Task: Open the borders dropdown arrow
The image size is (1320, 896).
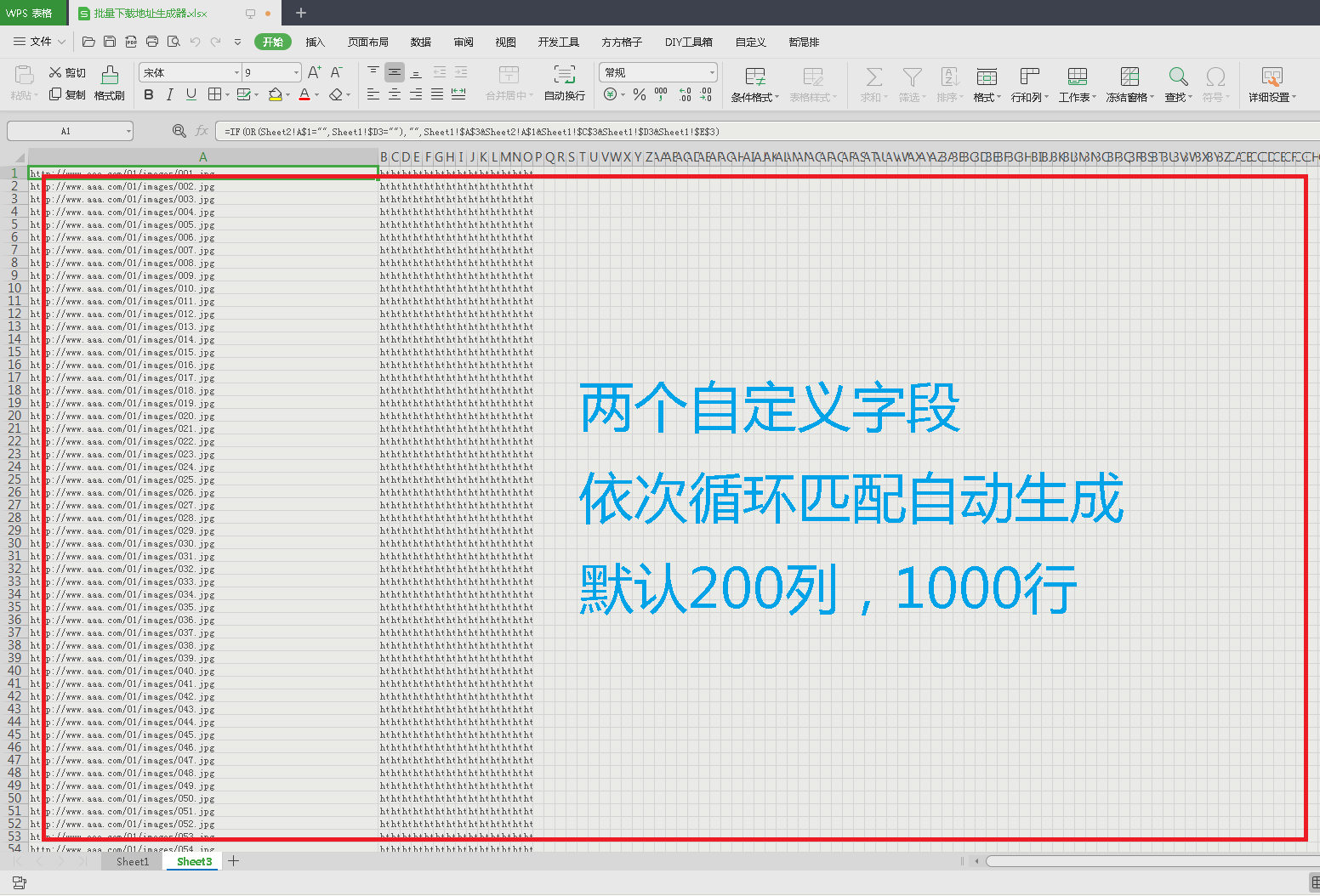Action: click(x=228, y=94)
